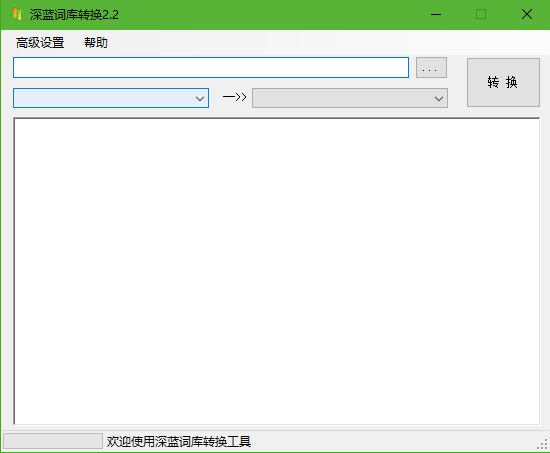The width and height of the screenshot is (550, 453).
Task: Click the app icon in the title bar
Action: click(16, 14)
